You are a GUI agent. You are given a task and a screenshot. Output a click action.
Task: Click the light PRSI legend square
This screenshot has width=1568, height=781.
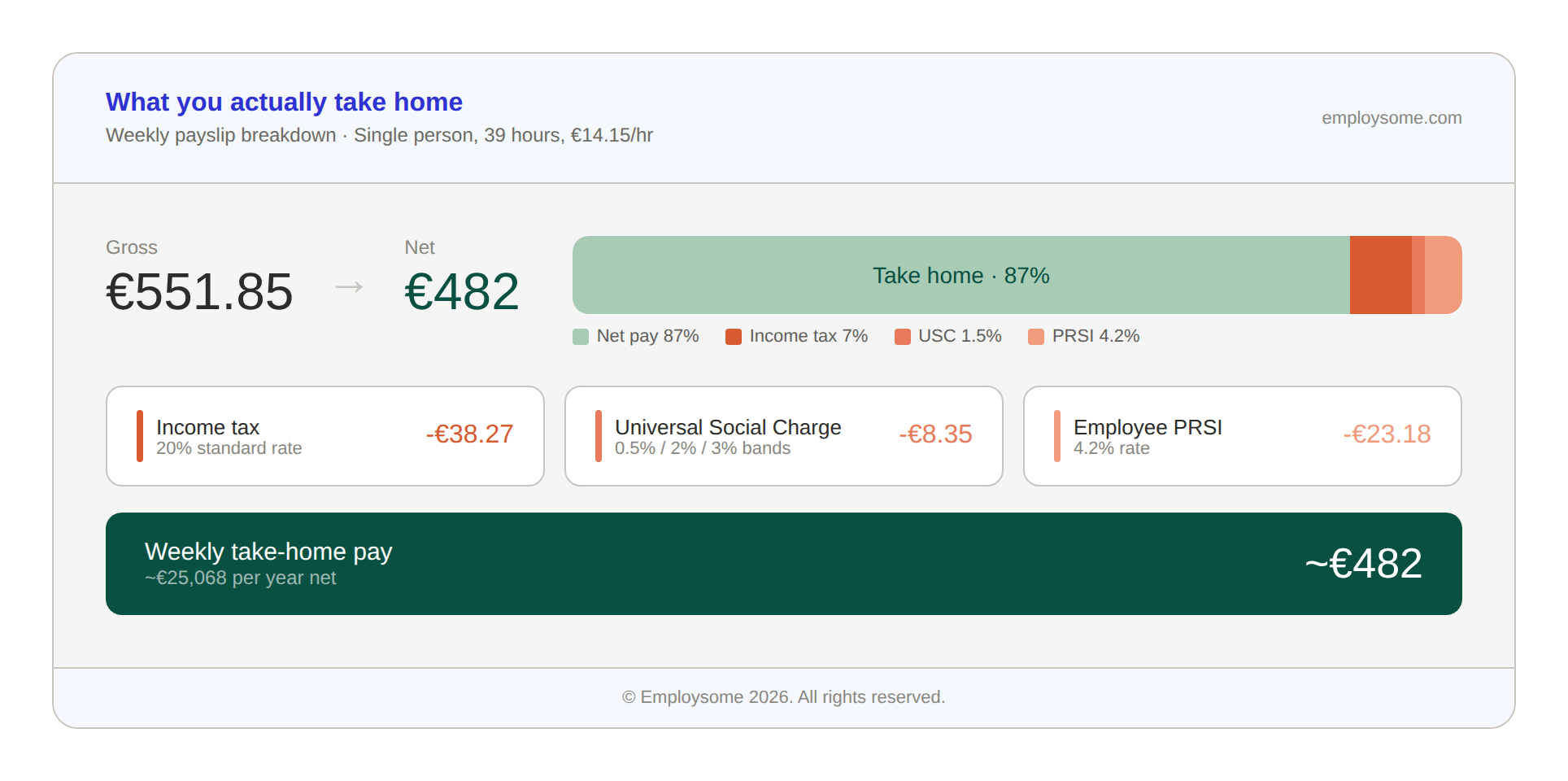coord(1036,335)
